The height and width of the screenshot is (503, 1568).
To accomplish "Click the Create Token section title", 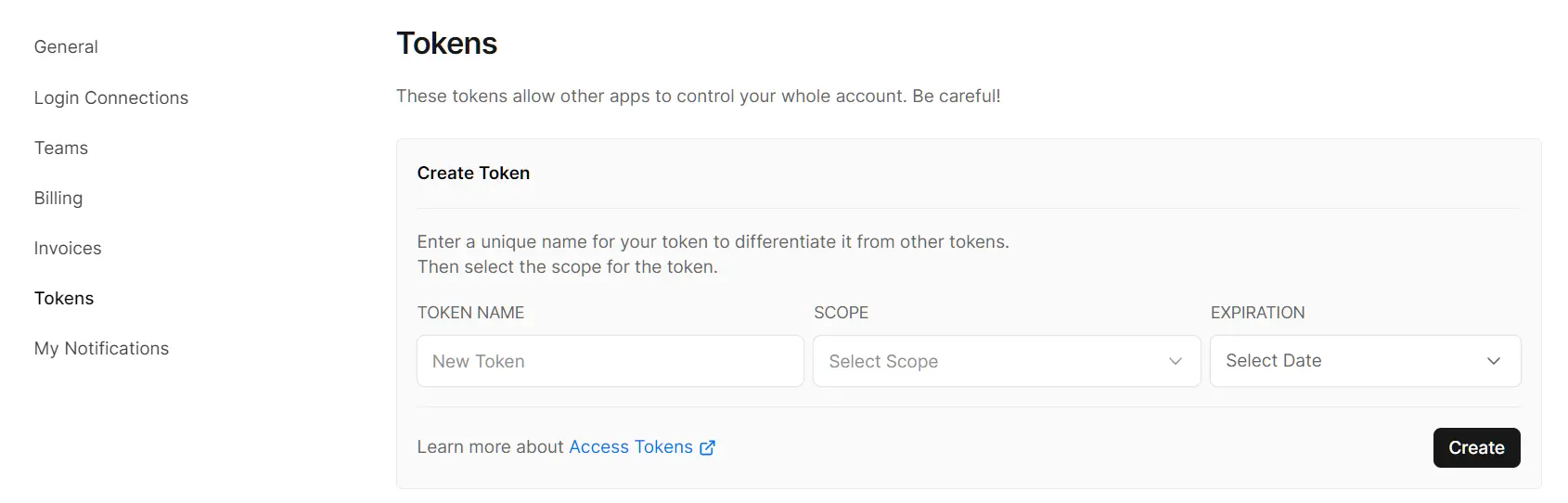I will [474, 173].
